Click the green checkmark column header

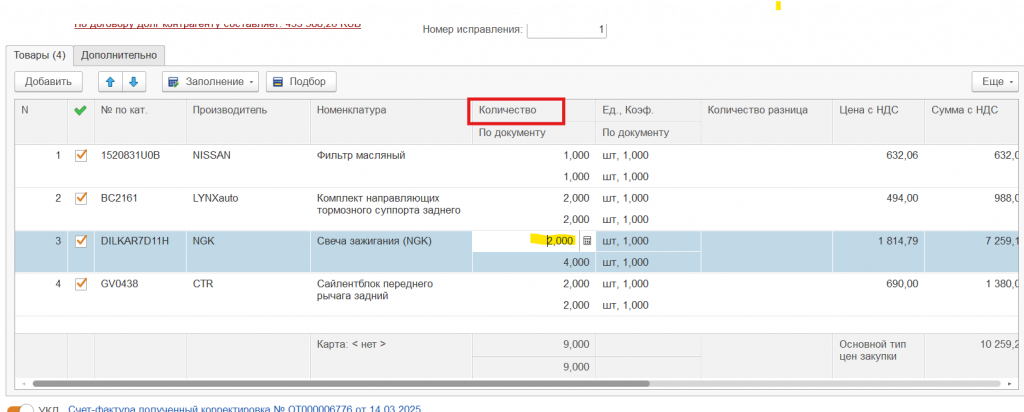(x=81, y=109)
